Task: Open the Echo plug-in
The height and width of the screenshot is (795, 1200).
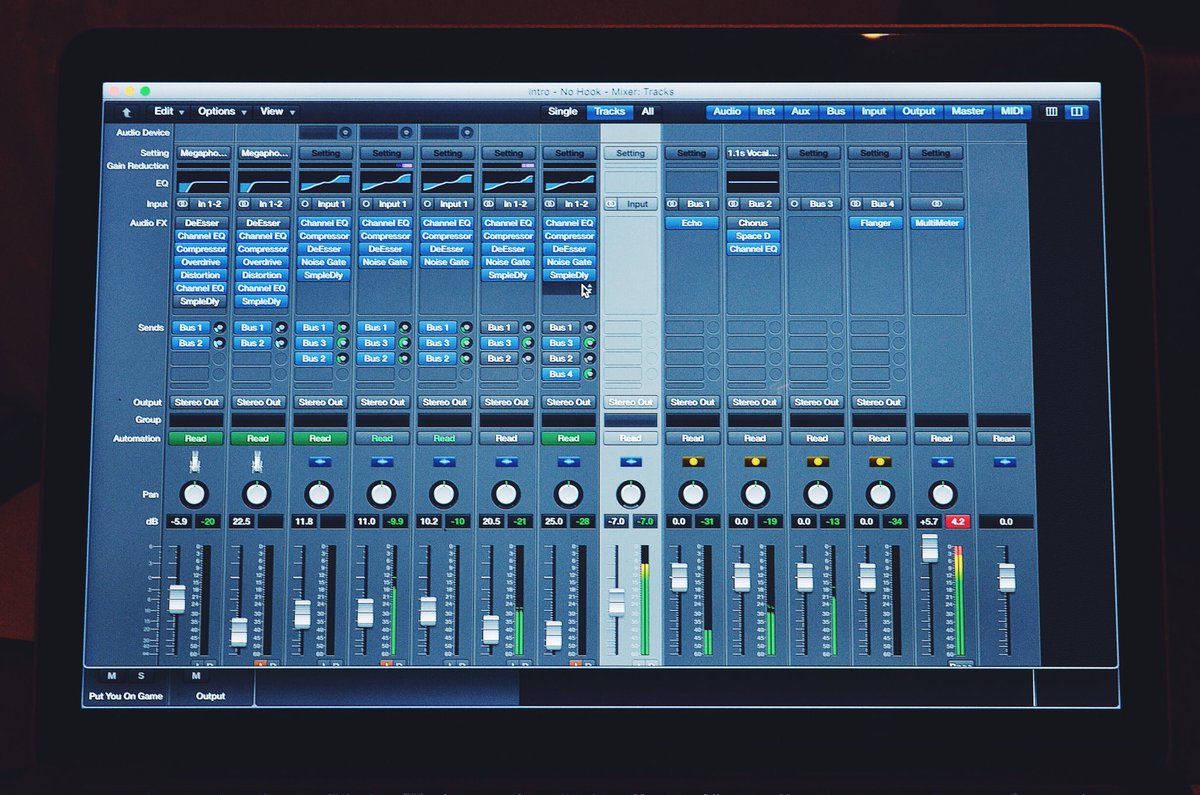Action: click(x=692, y=223)
